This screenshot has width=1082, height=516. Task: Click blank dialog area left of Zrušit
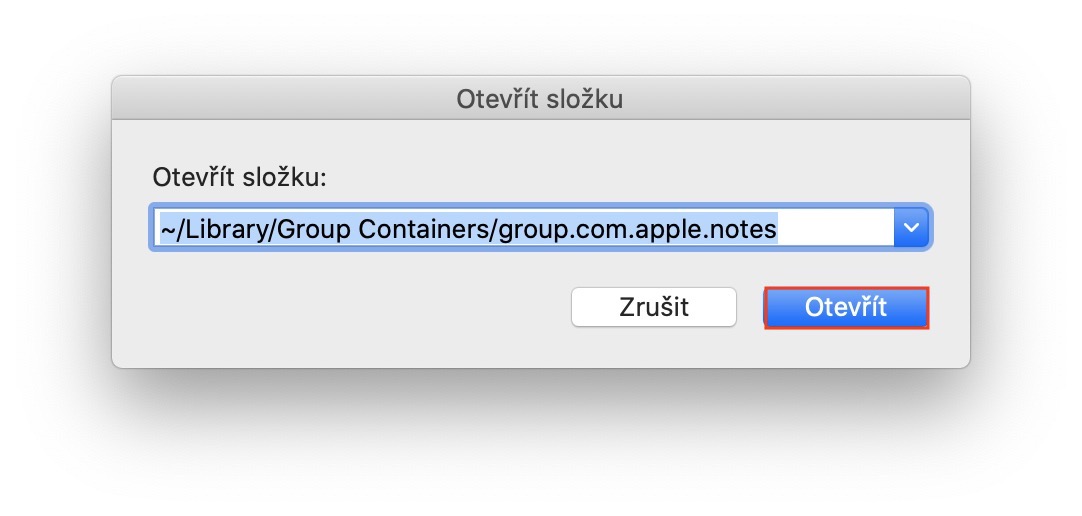click(x=350, y=307)
